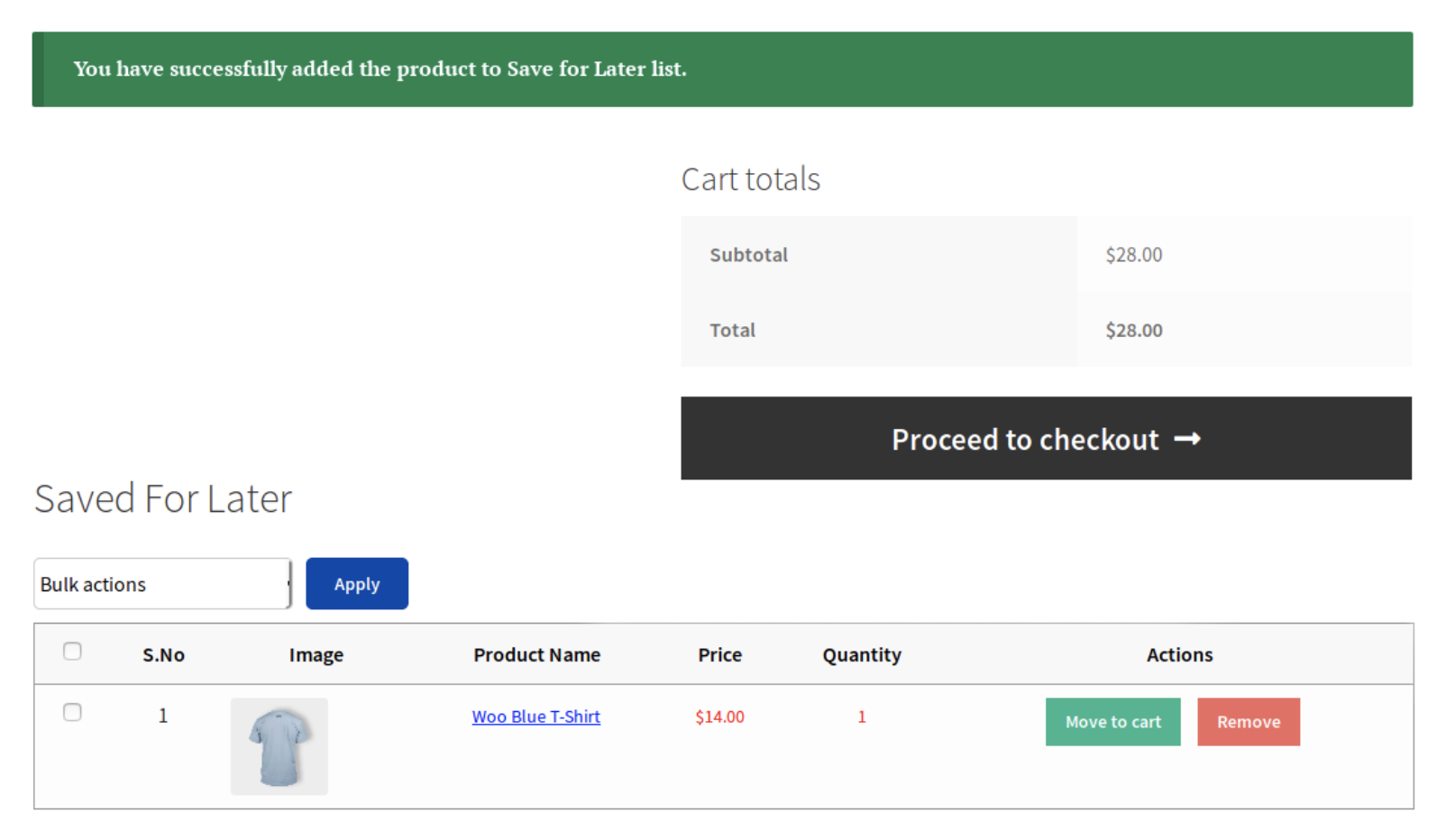
Task: Select the Quantity column header
Action: pyautogui.click(x=861, y=655)
